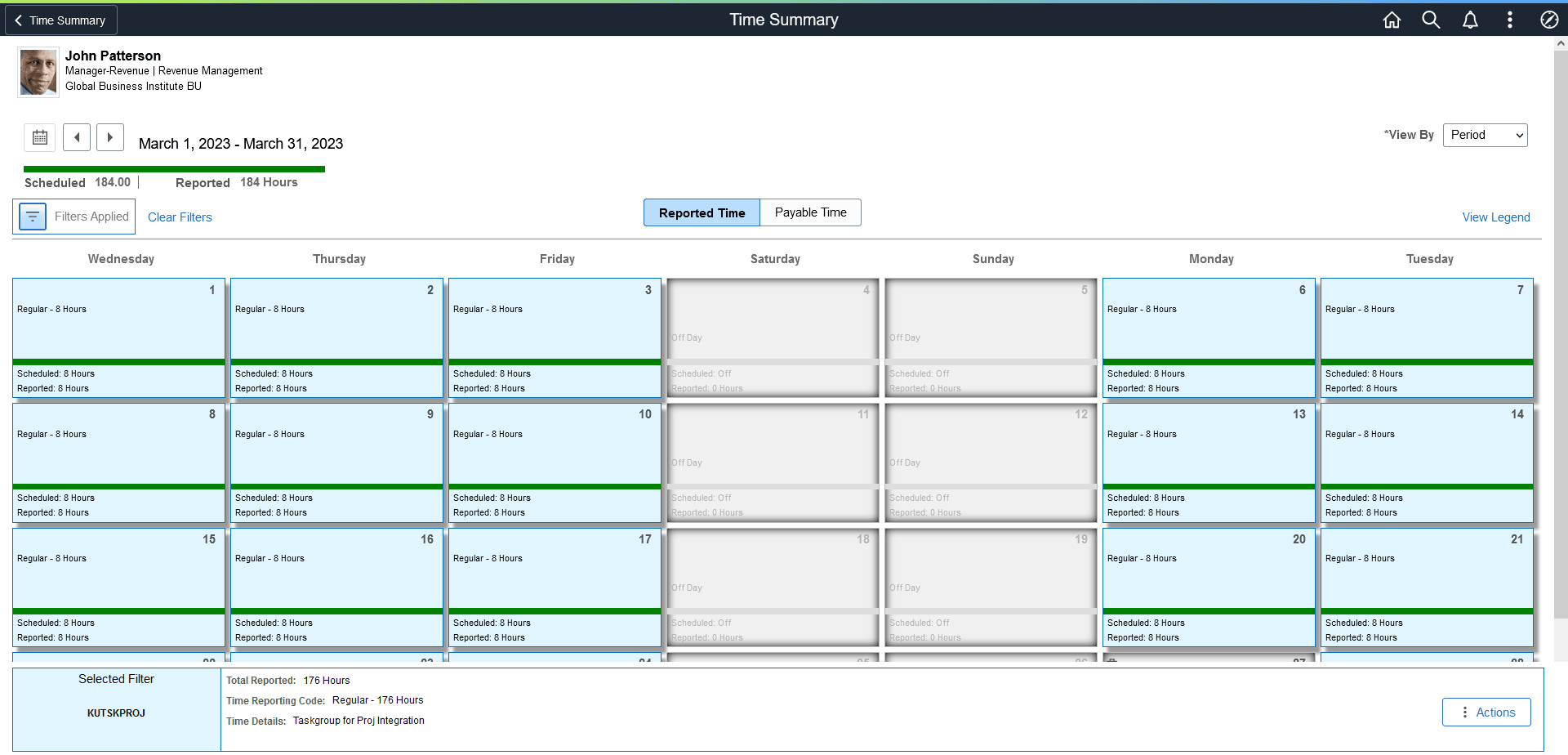Screen dimensions: 1568x755
Task: Open filters using the Filters Applied funnel icon
Action: click(33, 217)
